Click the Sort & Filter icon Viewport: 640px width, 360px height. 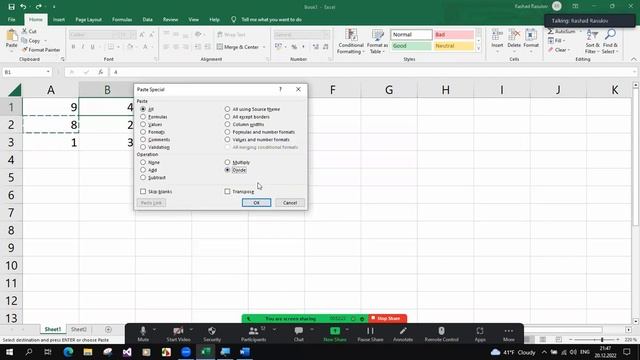(592, 35)
